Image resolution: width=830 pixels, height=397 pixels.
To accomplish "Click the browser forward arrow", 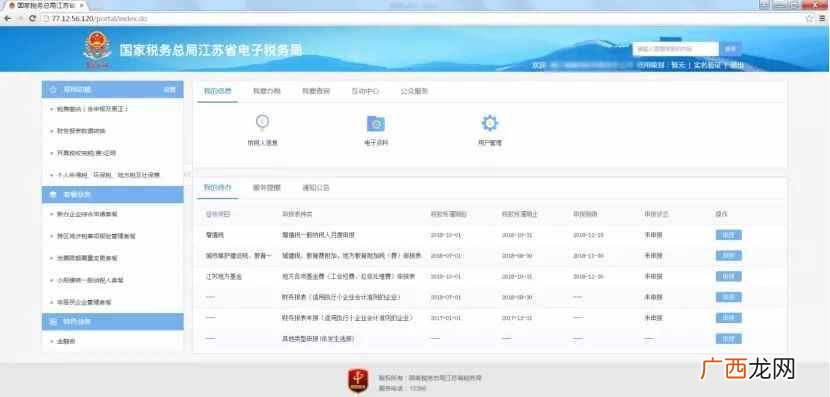I will (20, 19).
